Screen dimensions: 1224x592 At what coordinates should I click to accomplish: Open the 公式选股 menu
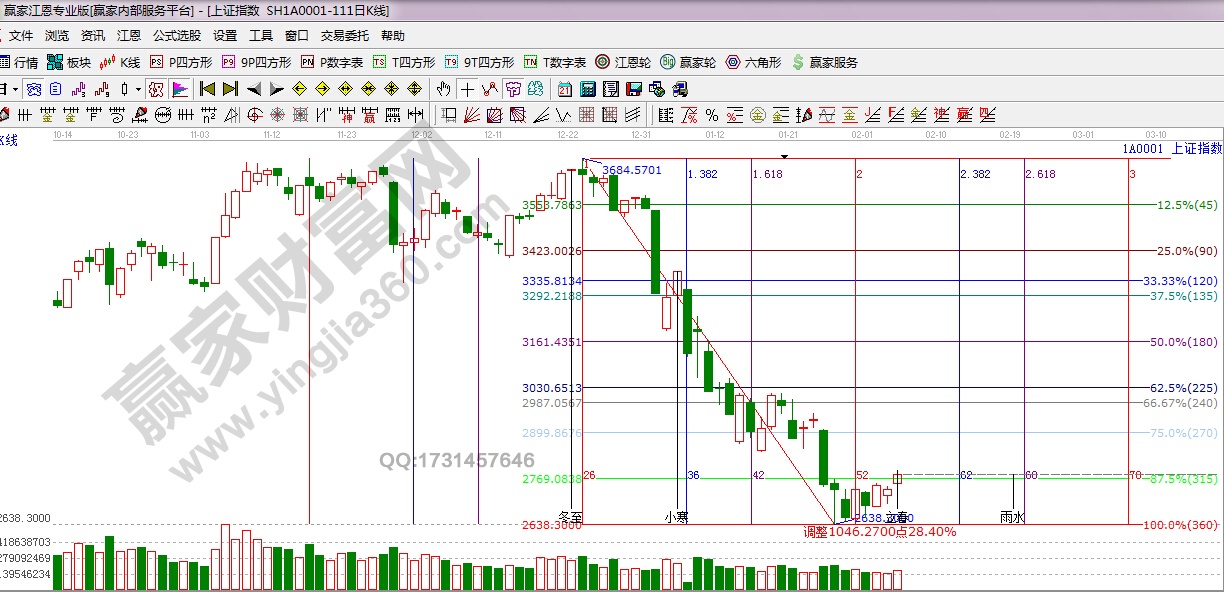click(x=176, y=35)
